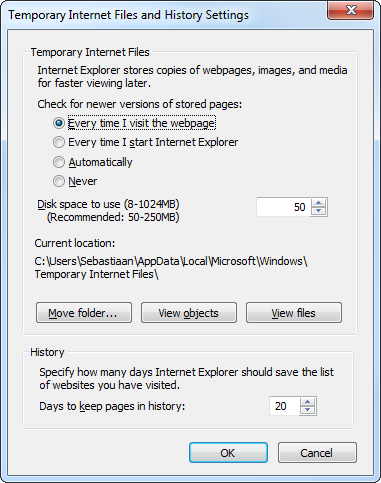This screenshot has height=483, width=381.
Task: Increase disk space with the up arrow
Action: (x=319, y=203)
